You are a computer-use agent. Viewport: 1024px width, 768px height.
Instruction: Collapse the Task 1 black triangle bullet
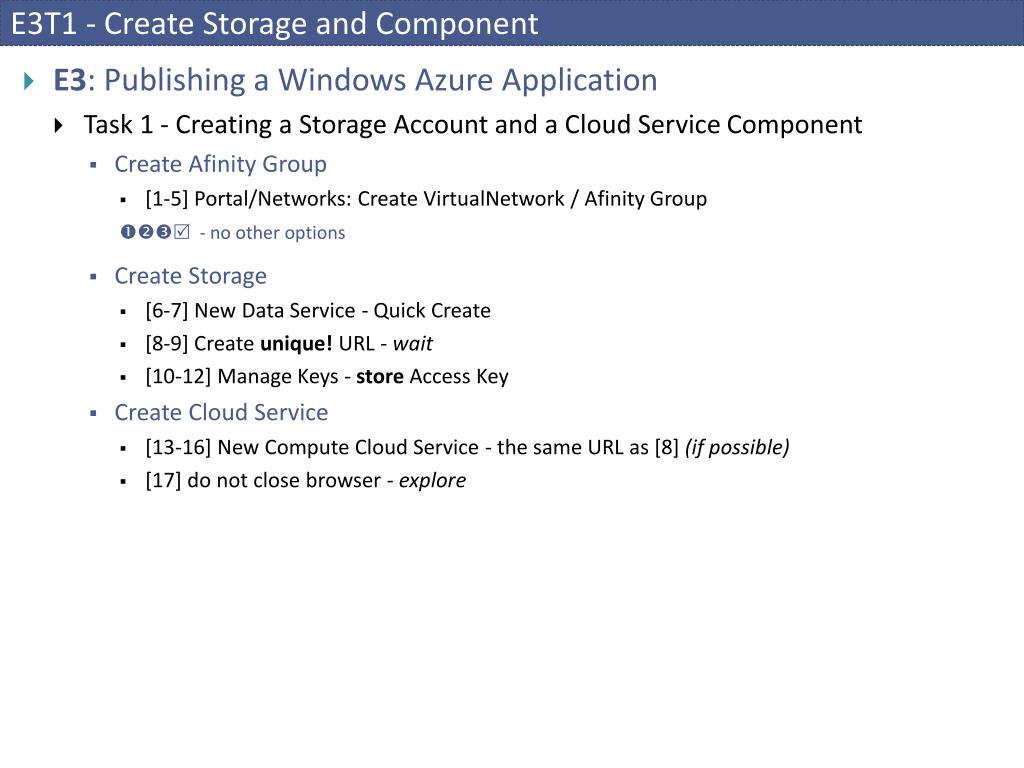click(59, 125)
